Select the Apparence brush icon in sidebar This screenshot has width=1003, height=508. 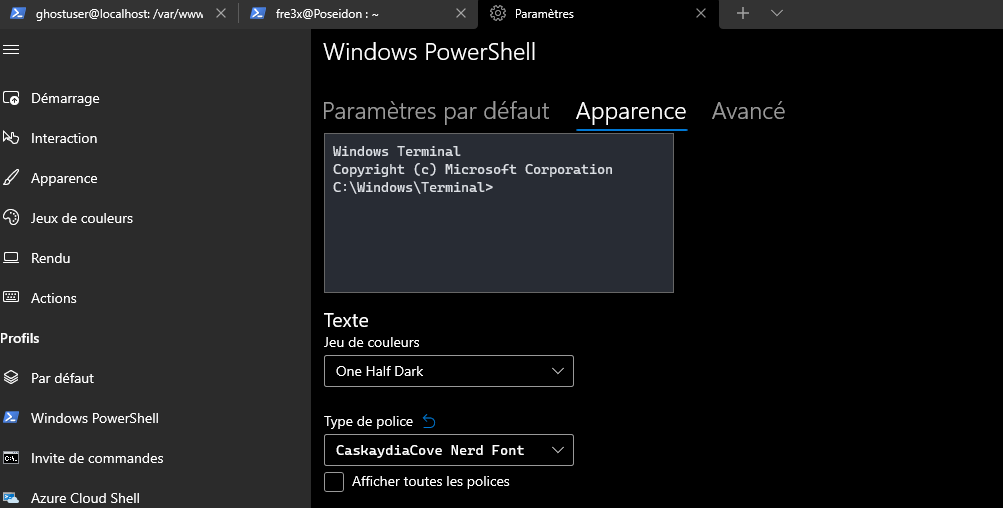(x=12, y=178)
